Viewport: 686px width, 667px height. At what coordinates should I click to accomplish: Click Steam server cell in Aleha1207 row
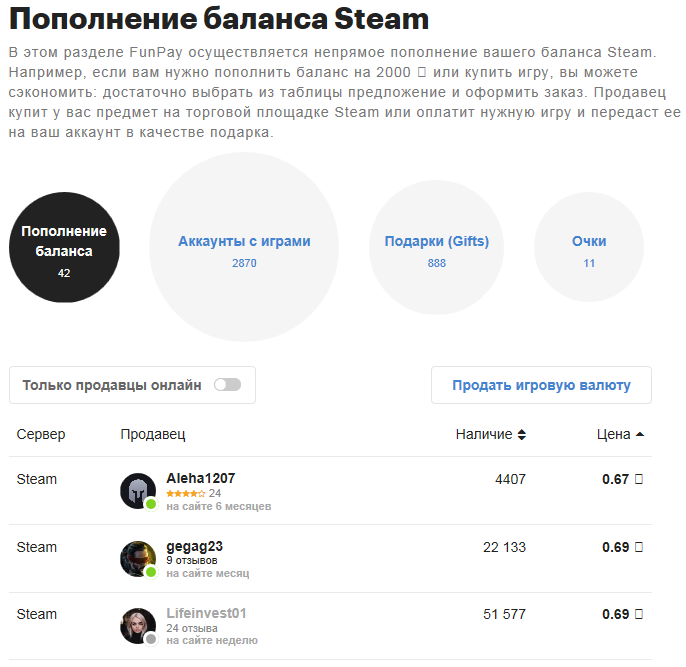(37, 479)
